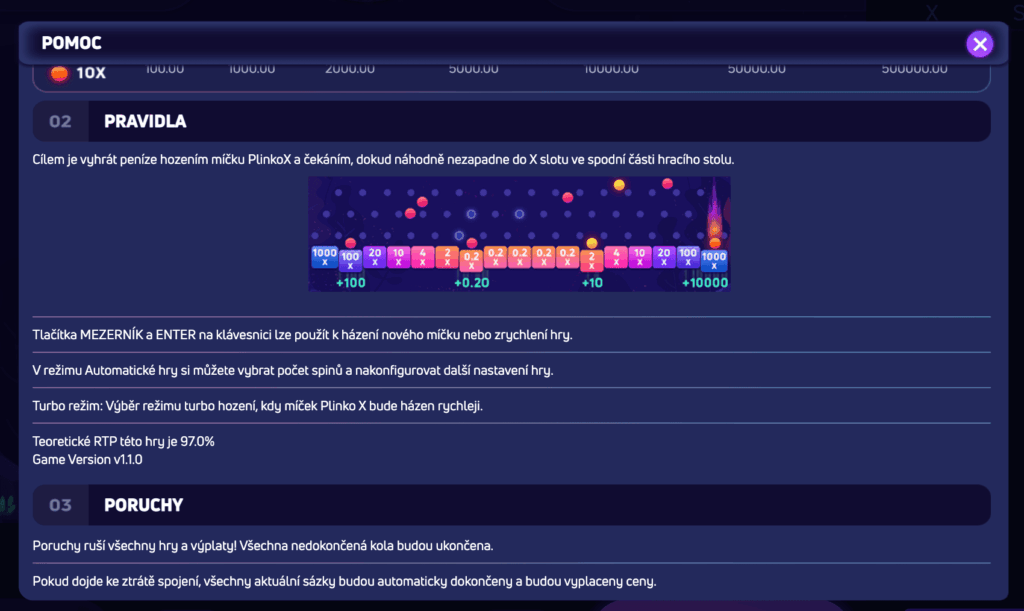Click the POMOC dialog title

(71, 43)
